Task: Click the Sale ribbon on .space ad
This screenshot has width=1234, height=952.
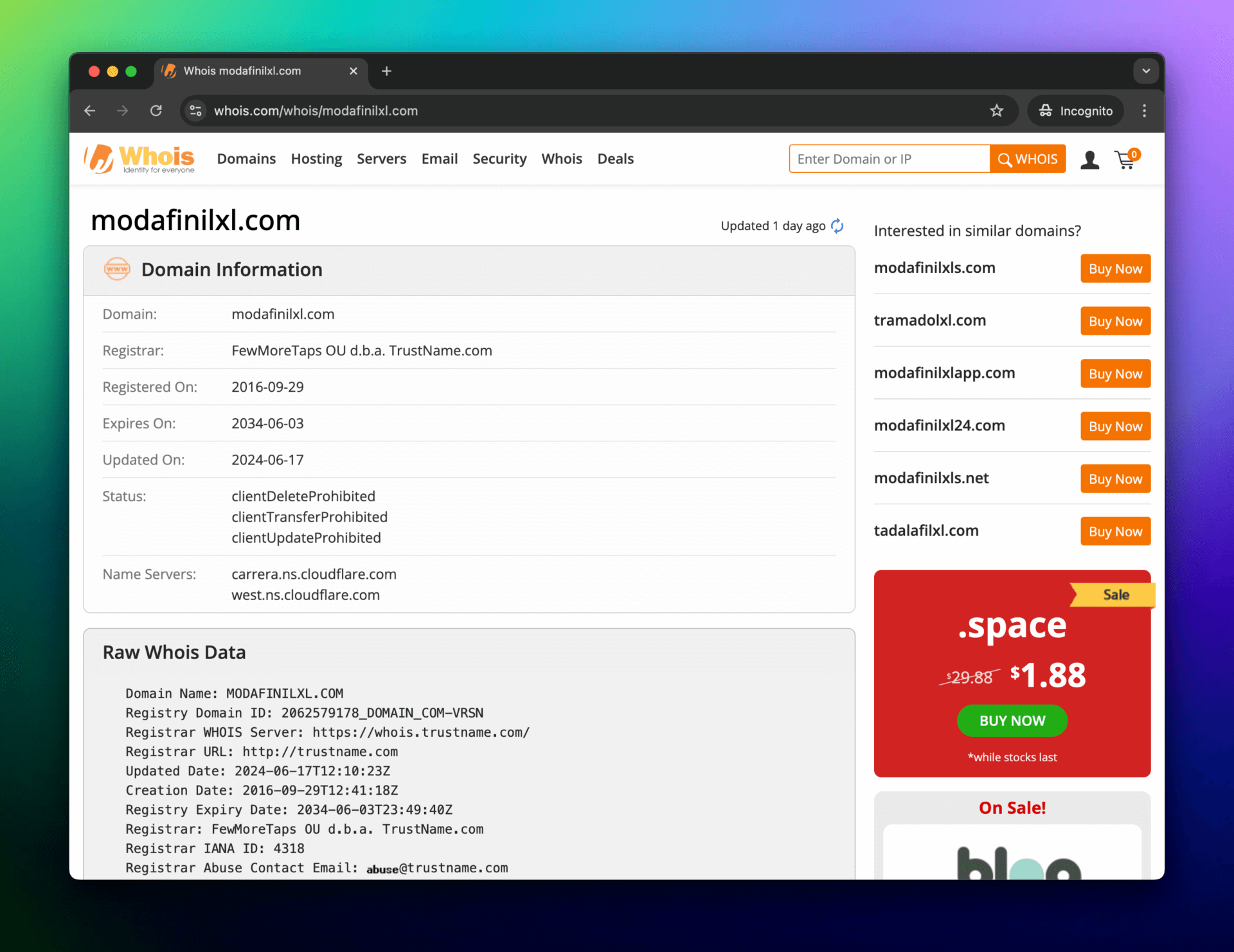Action: (x=1113, y=595)
